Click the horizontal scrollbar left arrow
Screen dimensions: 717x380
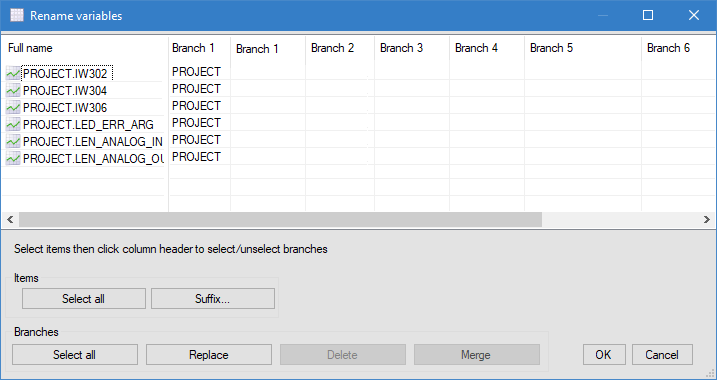pyautogui.click(x=10, y=219)
